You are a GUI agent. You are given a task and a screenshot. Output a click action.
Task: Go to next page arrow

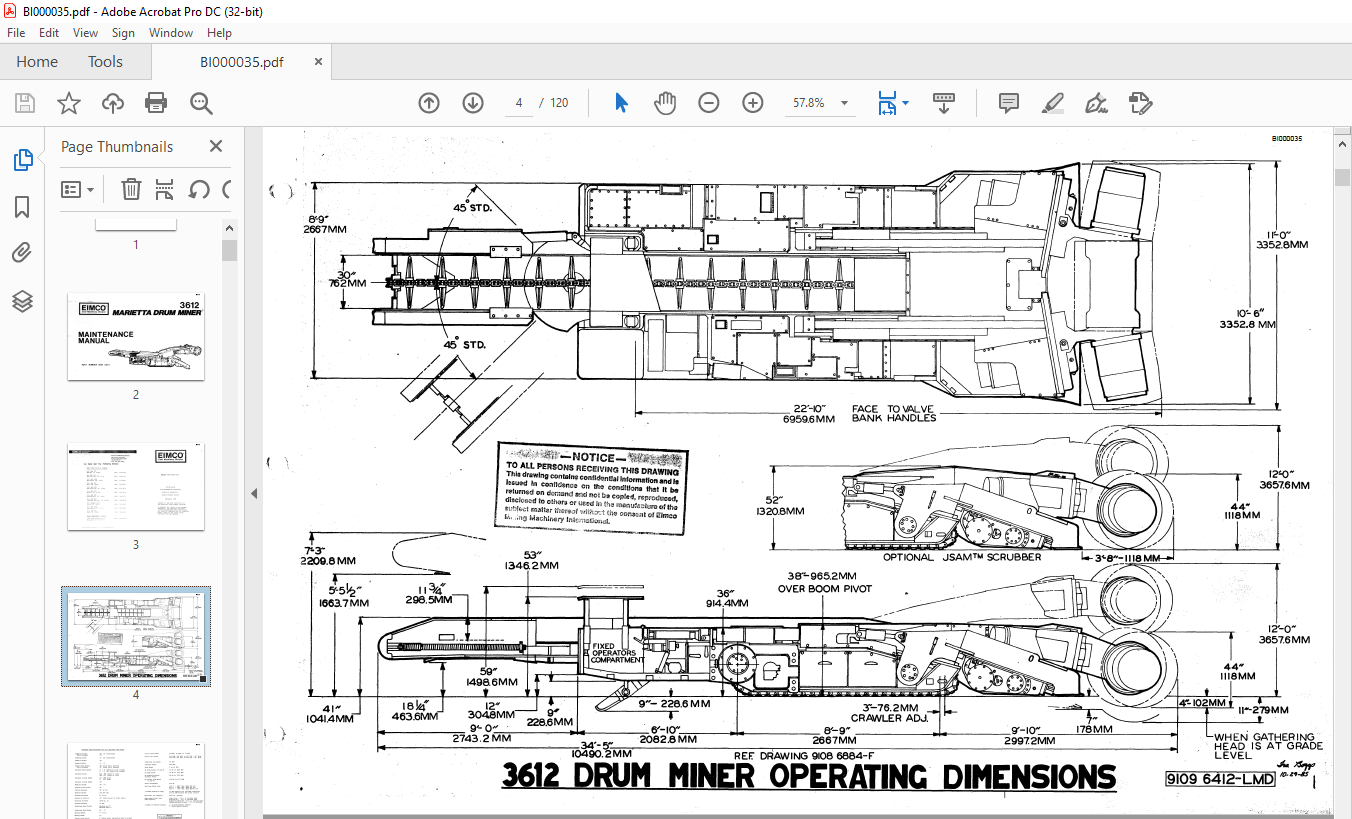[x=473, y=103]
